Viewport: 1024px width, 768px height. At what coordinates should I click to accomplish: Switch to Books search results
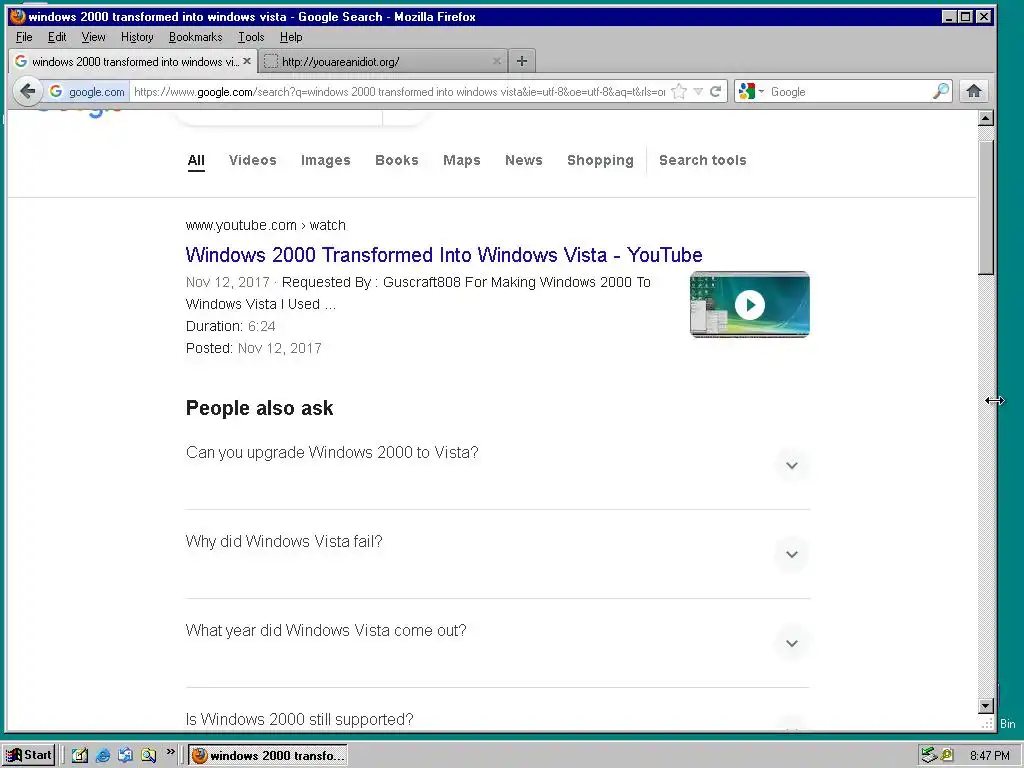[396, 160]
